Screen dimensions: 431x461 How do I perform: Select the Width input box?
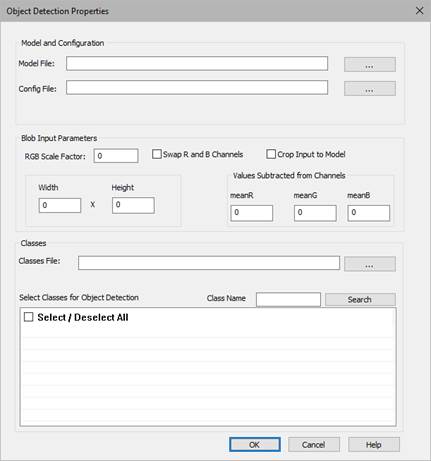click(x=60, y=205)
